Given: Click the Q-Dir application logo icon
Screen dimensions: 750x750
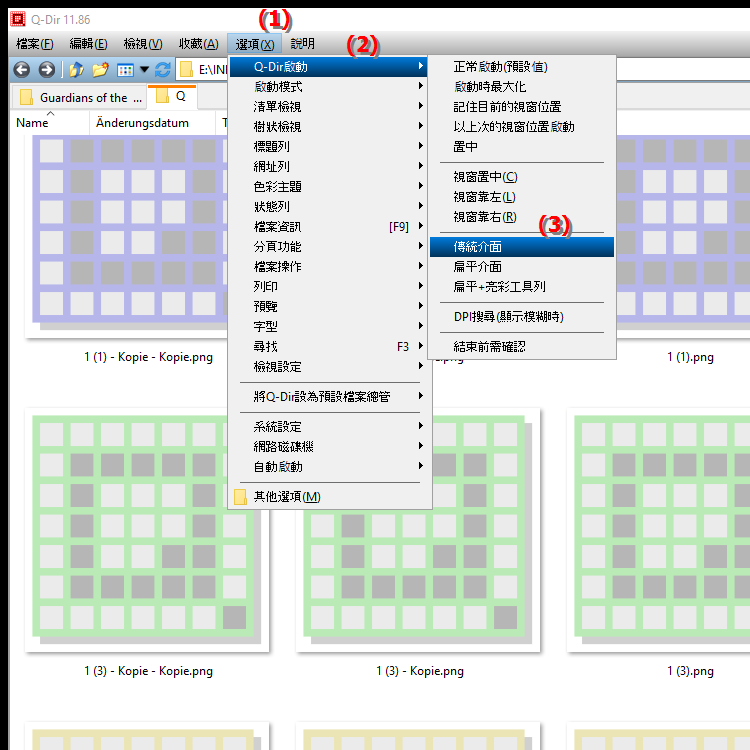Looking at the screenshot, I should tap(18, 19).
